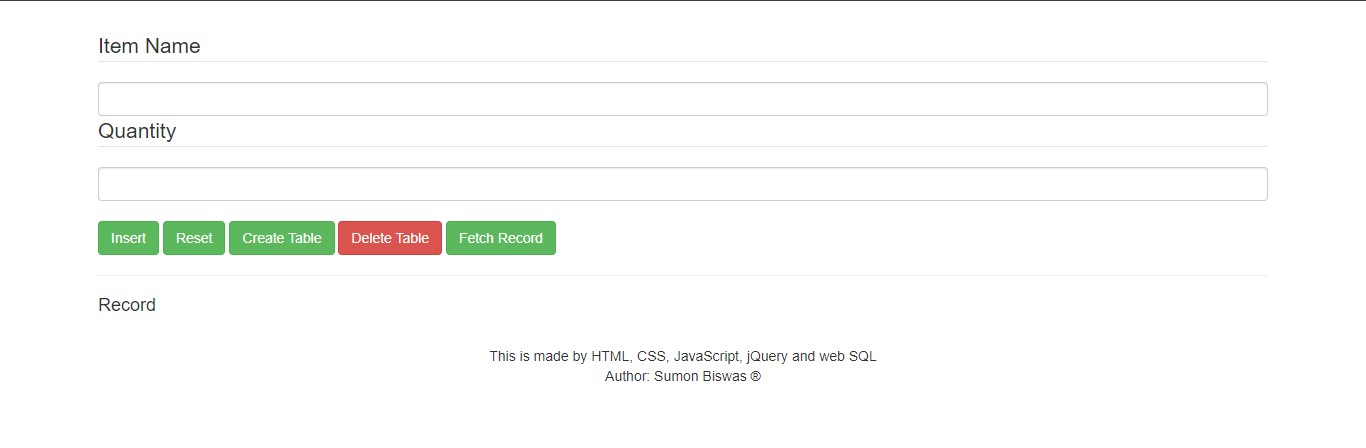Click the word CSS in footer
The height and width of the screenshot is (448, 1366).
[652, 356]
